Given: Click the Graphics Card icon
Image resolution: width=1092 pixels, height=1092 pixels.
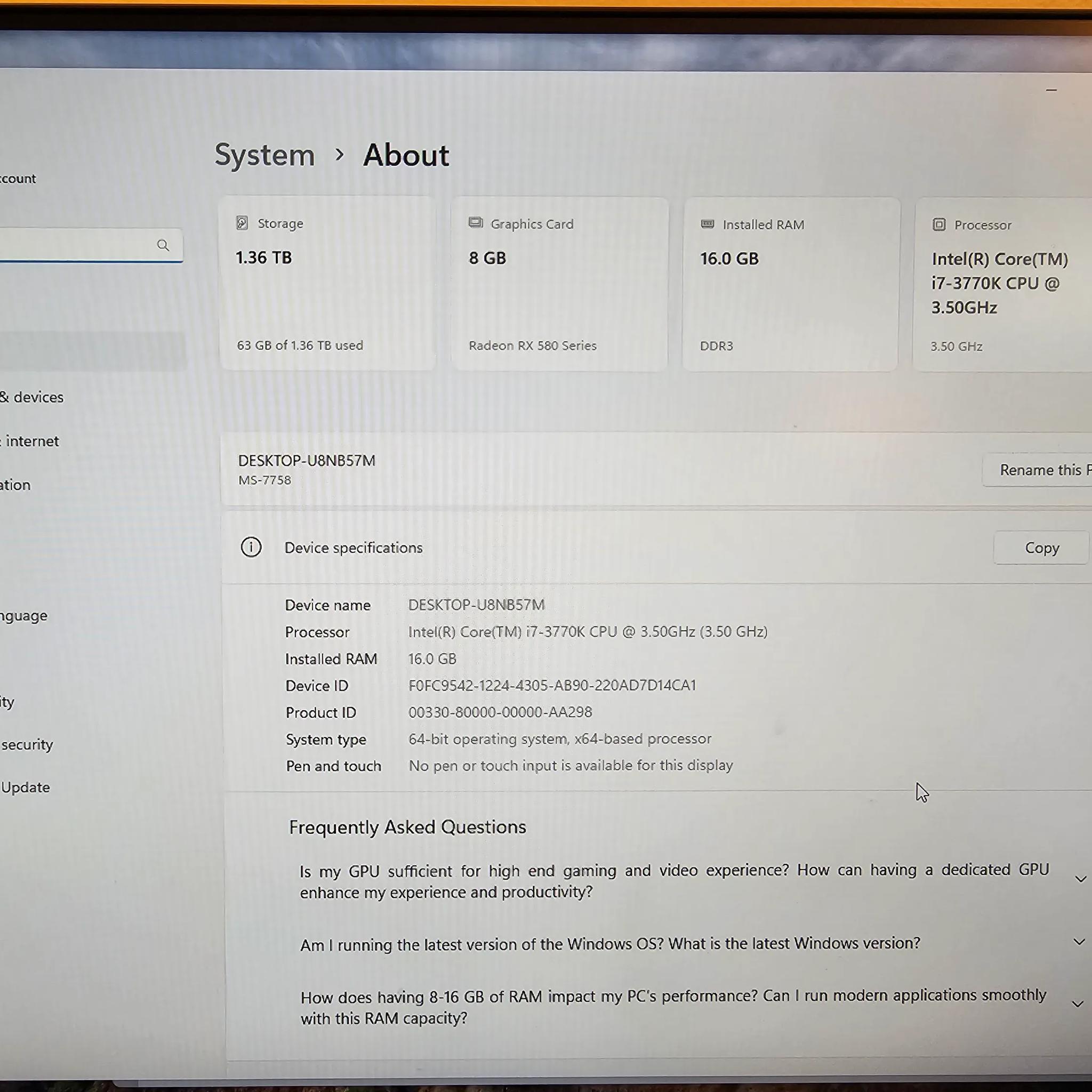Looking at the screenshot, I should point(475,223).
